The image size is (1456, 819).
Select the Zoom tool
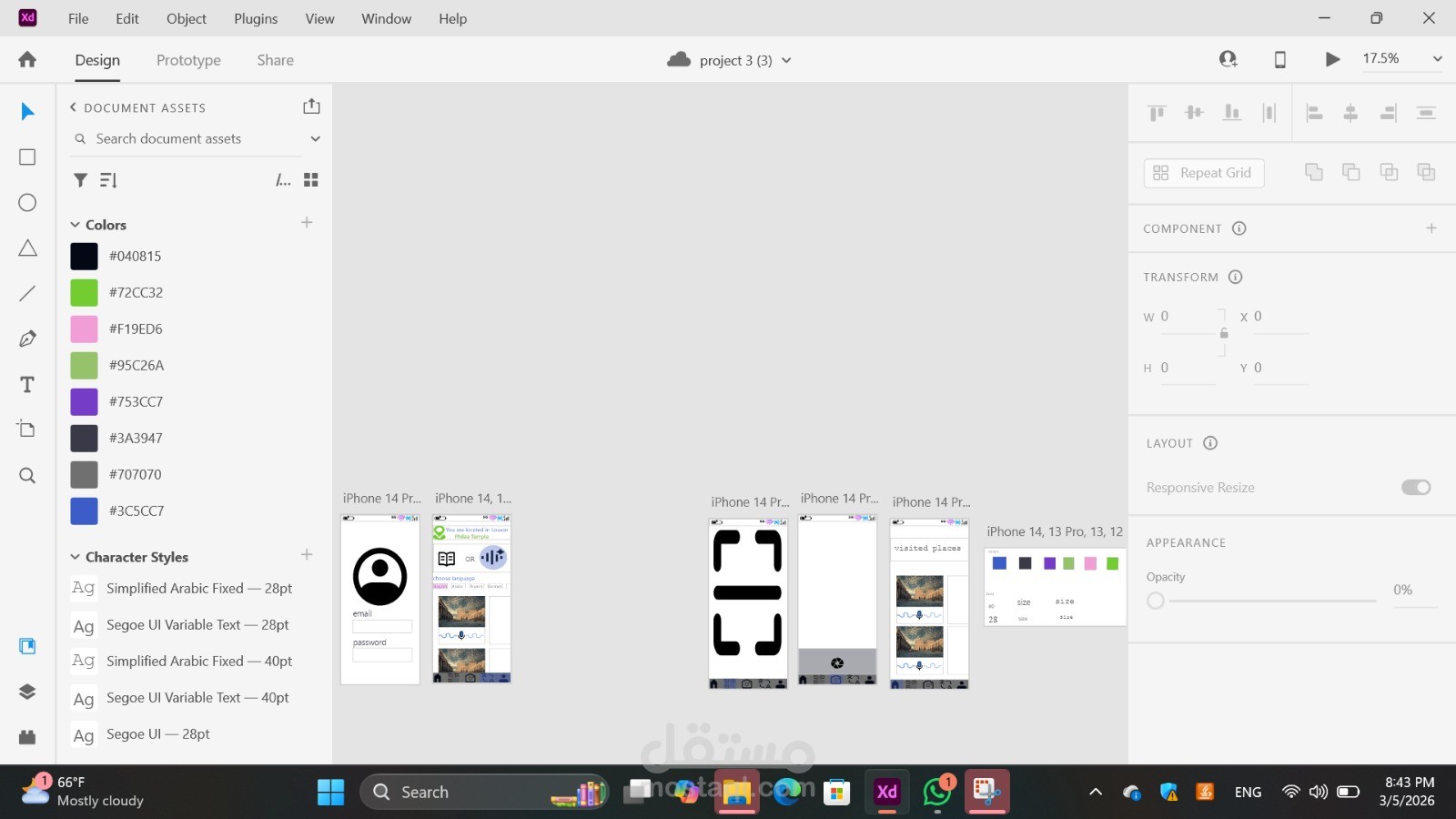(x=27, y=475)
